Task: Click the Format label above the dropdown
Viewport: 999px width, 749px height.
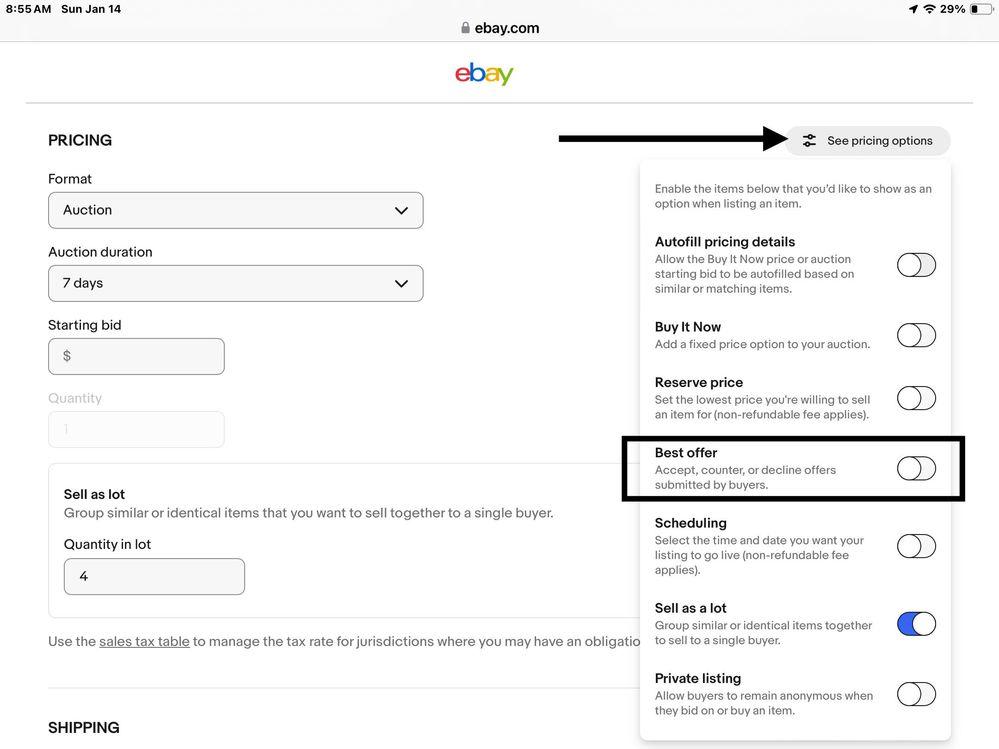Action: point(70,179)
